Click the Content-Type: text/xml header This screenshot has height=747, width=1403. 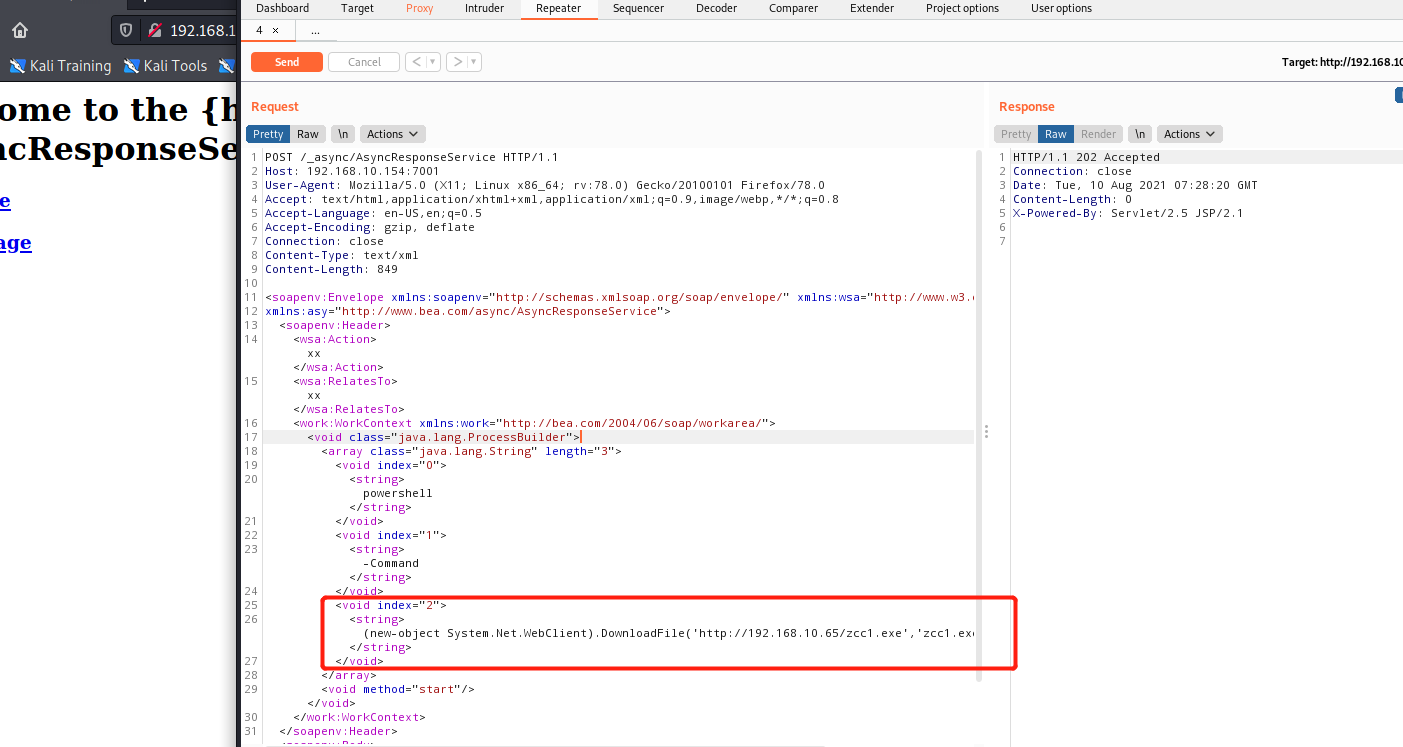coord(341,255)
